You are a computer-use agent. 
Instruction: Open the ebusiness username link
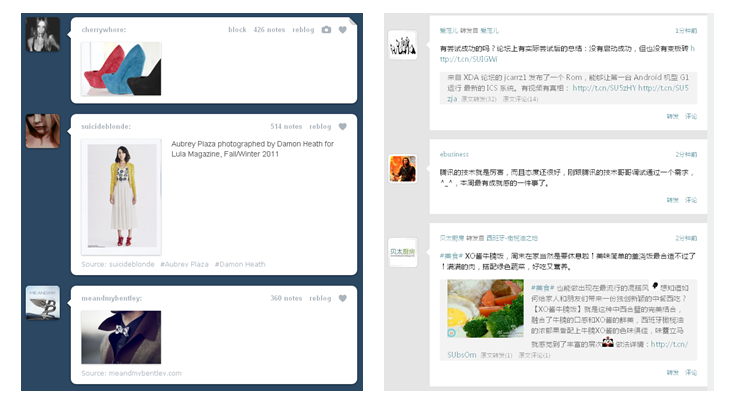(454, 155)
